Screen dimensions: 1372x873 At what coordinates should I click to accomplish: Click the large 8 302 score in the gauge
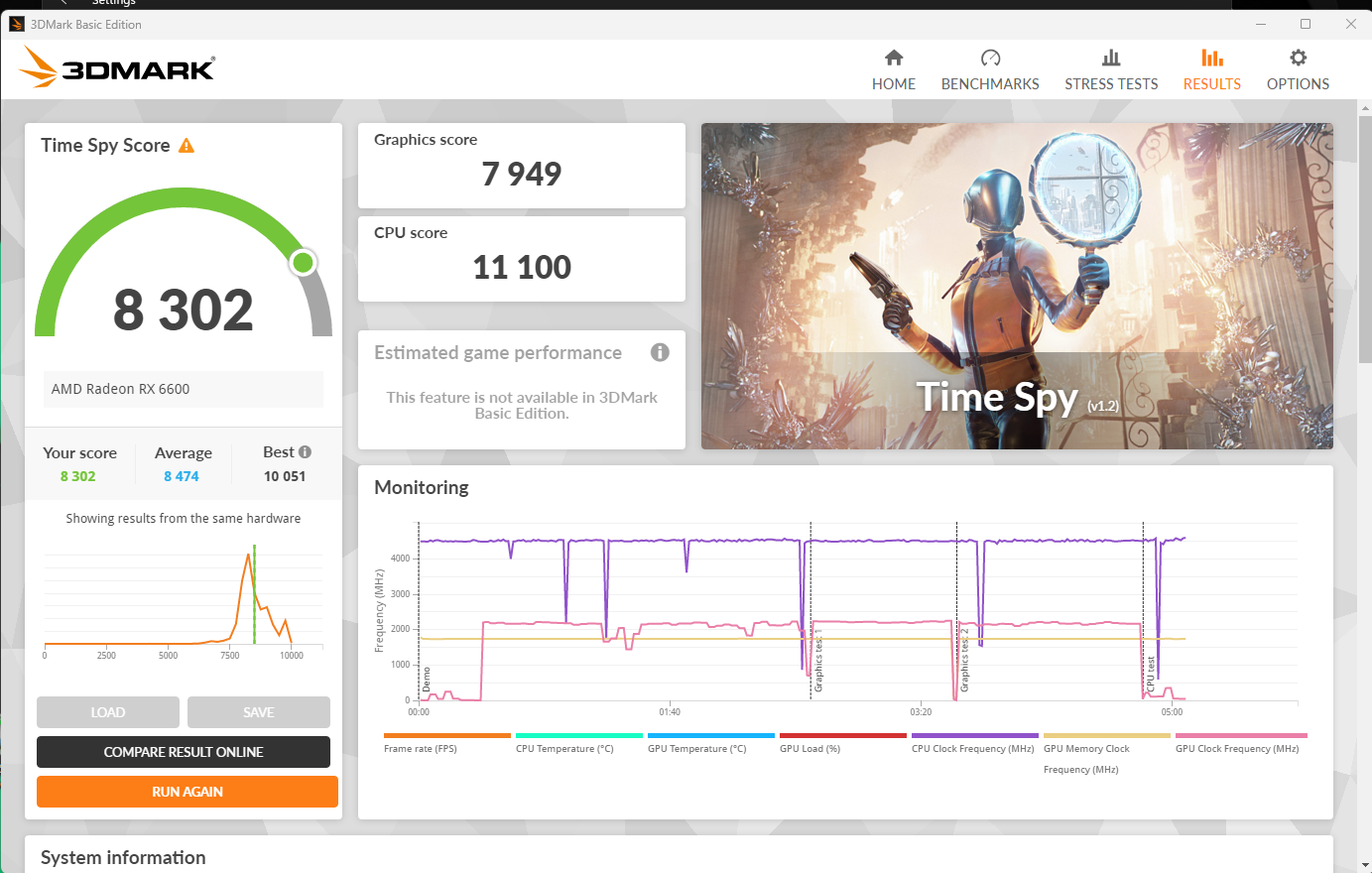(x=184, y=311)
